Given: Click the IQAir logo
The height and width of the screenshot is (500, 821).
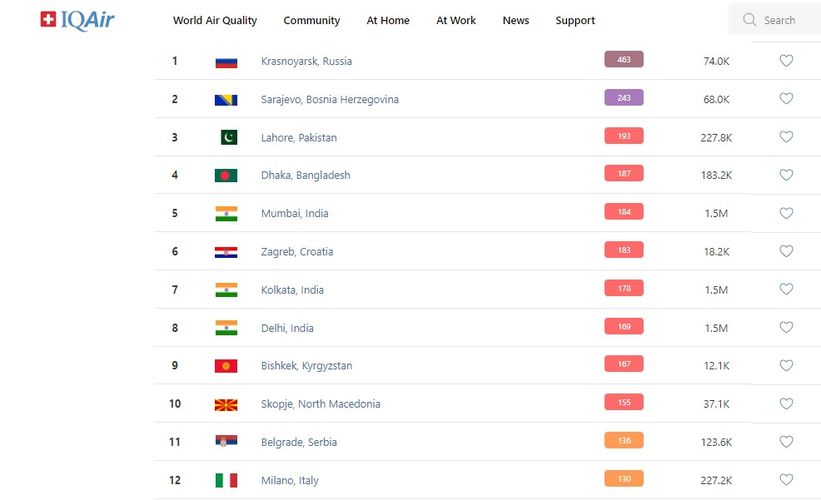Looking at the screenshot, I should (x=77, y=20).
